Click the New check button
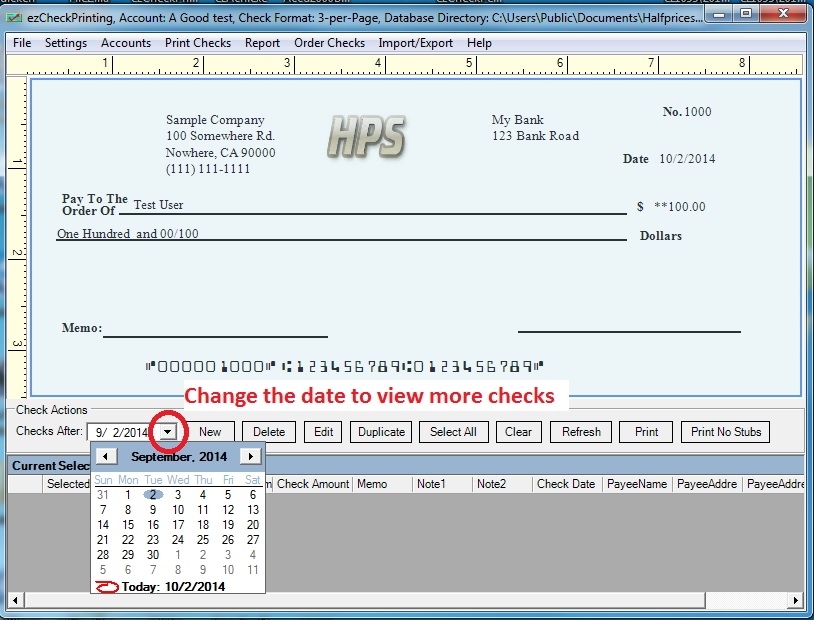This screenshot has width=814, height=620. coord(210,432)
